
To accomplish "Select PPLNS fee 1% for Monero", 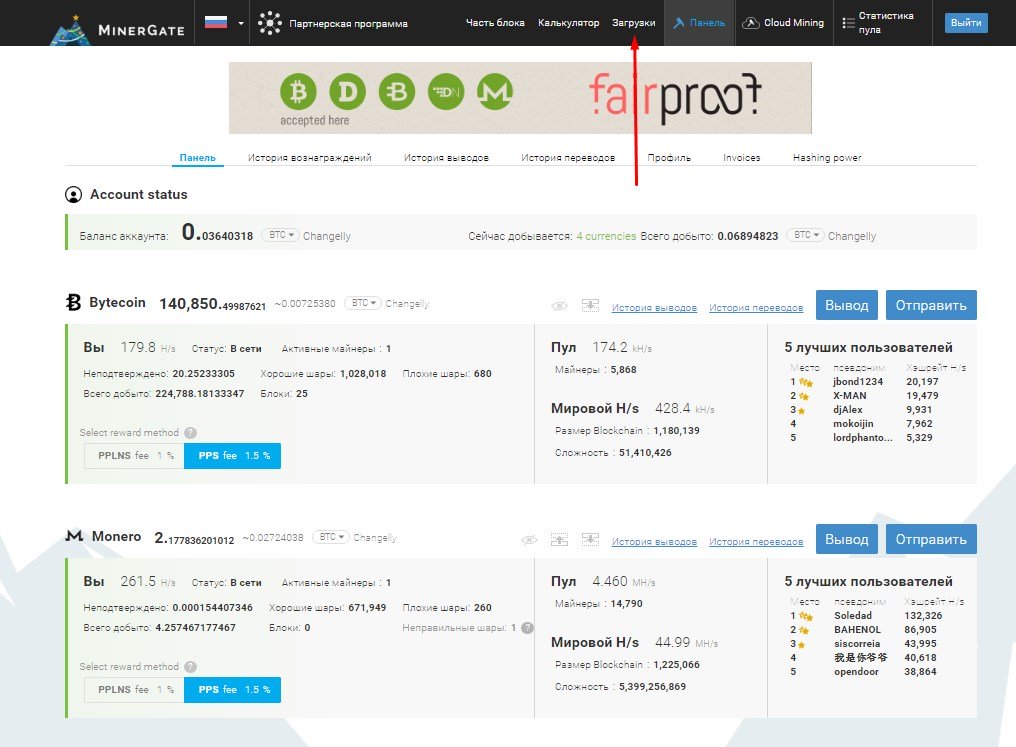I will pyautogui.click(x=134, y=689).
